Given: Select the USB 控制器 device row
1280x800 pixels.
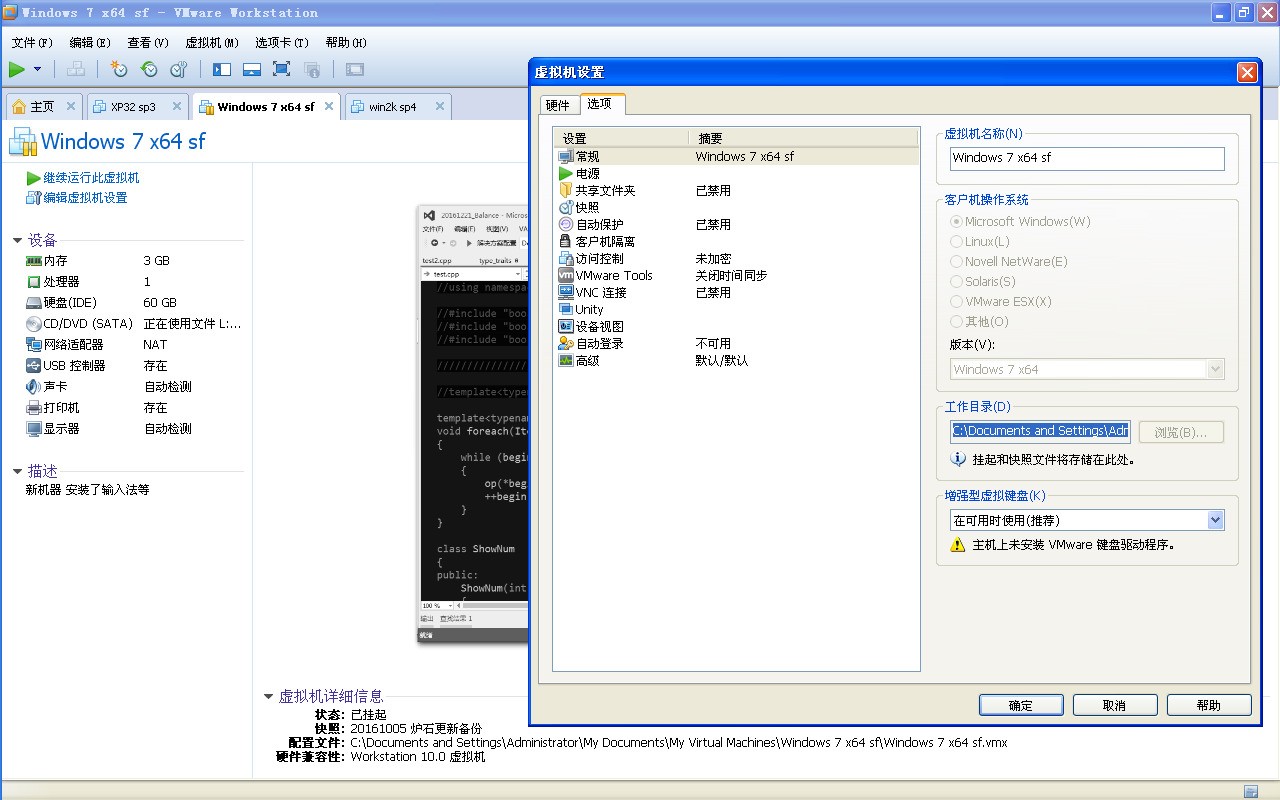Looking at the screenshot, I should point(134,366).
